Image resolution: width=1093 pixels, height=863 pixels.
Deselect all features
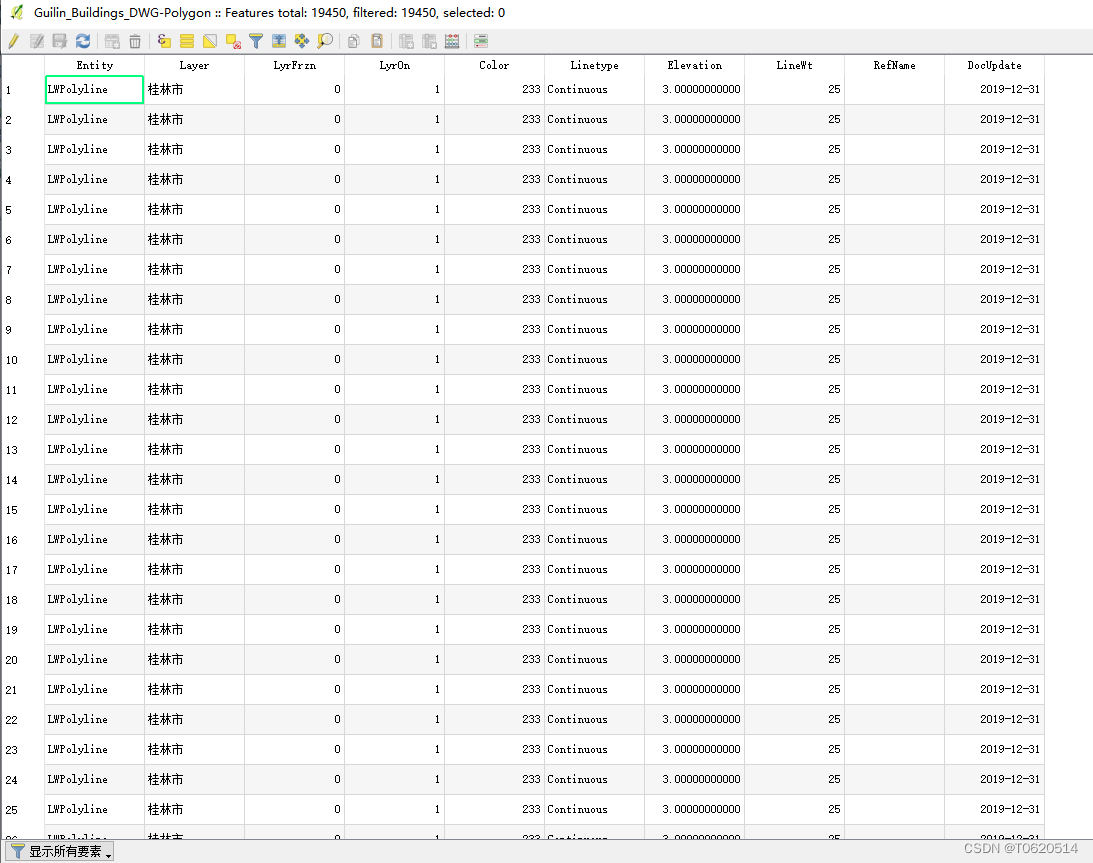233,41
